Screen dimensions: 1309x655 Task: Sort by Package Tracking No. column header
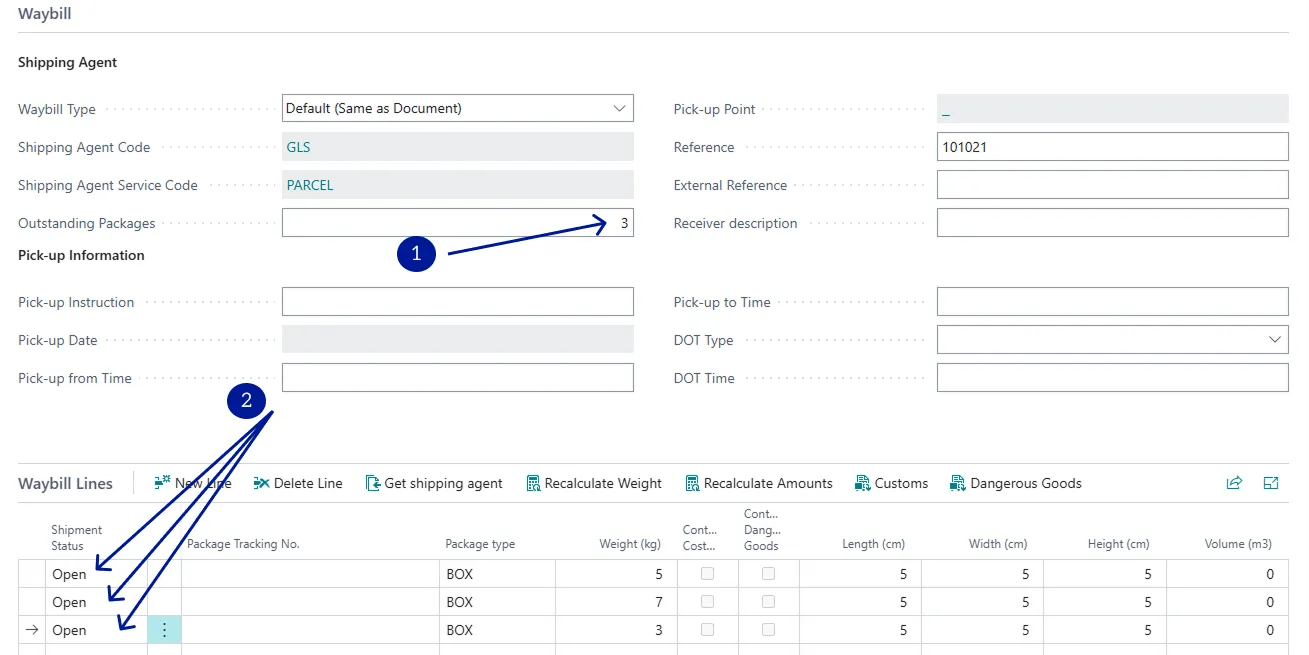pos(243,544)
